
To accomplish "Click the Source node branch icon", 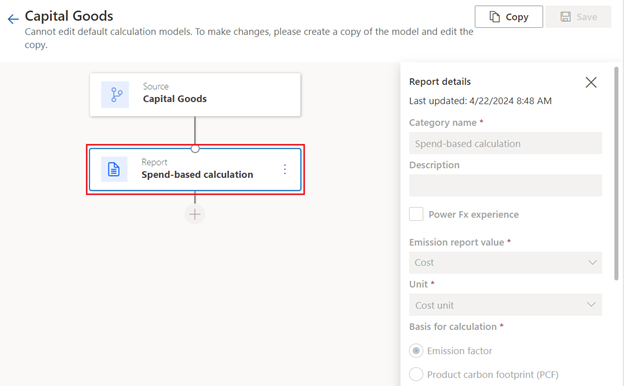I will [x=115, y=95].
